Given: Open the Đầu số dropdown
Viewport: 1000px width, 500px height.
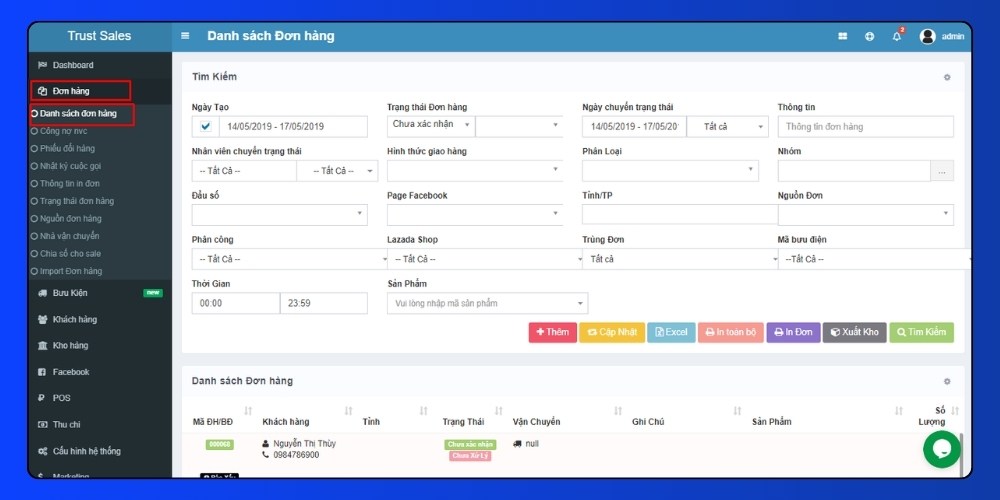Looking at the screenshot, I should [x=279, y=214].
